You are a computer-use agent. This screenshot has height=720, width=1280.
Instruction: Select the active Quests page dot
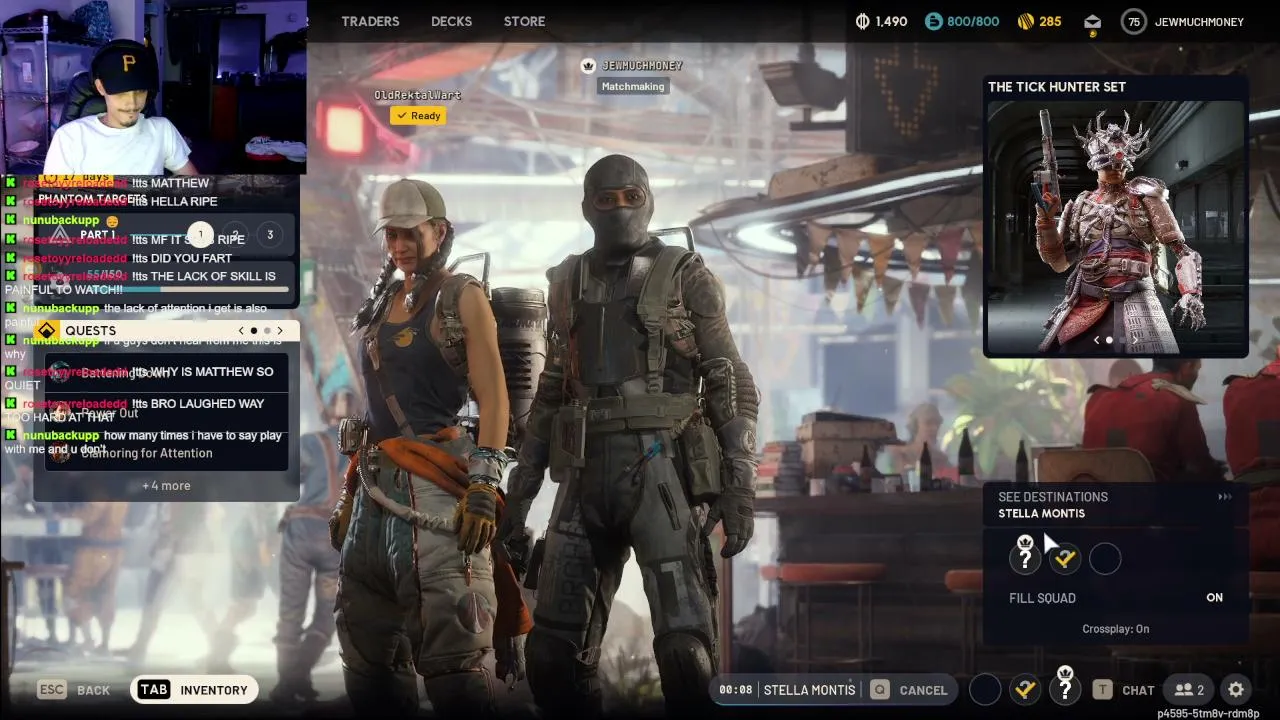tap(254, 330)
